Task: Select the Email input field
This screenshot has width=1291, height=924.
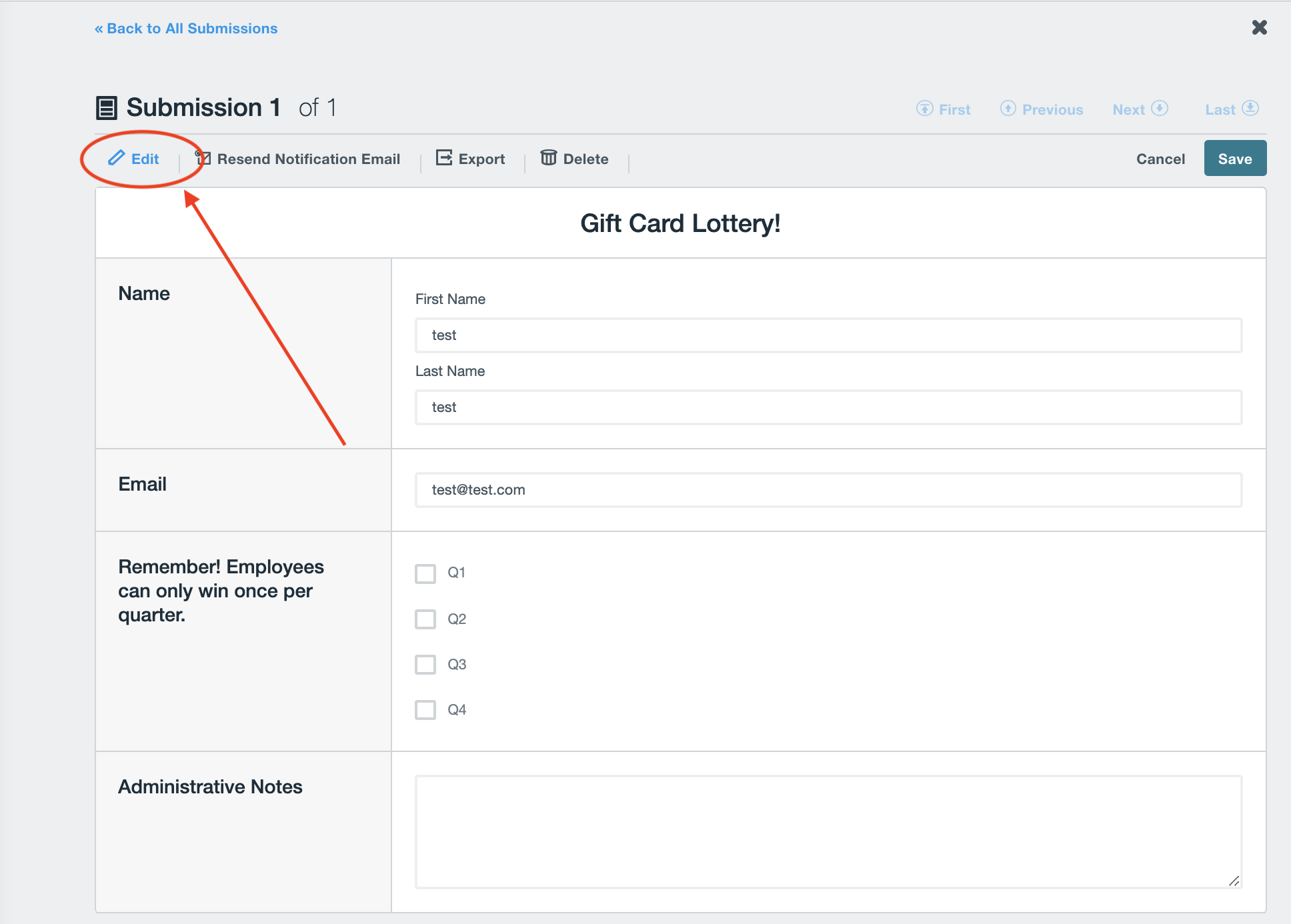Action: (828, 490)
